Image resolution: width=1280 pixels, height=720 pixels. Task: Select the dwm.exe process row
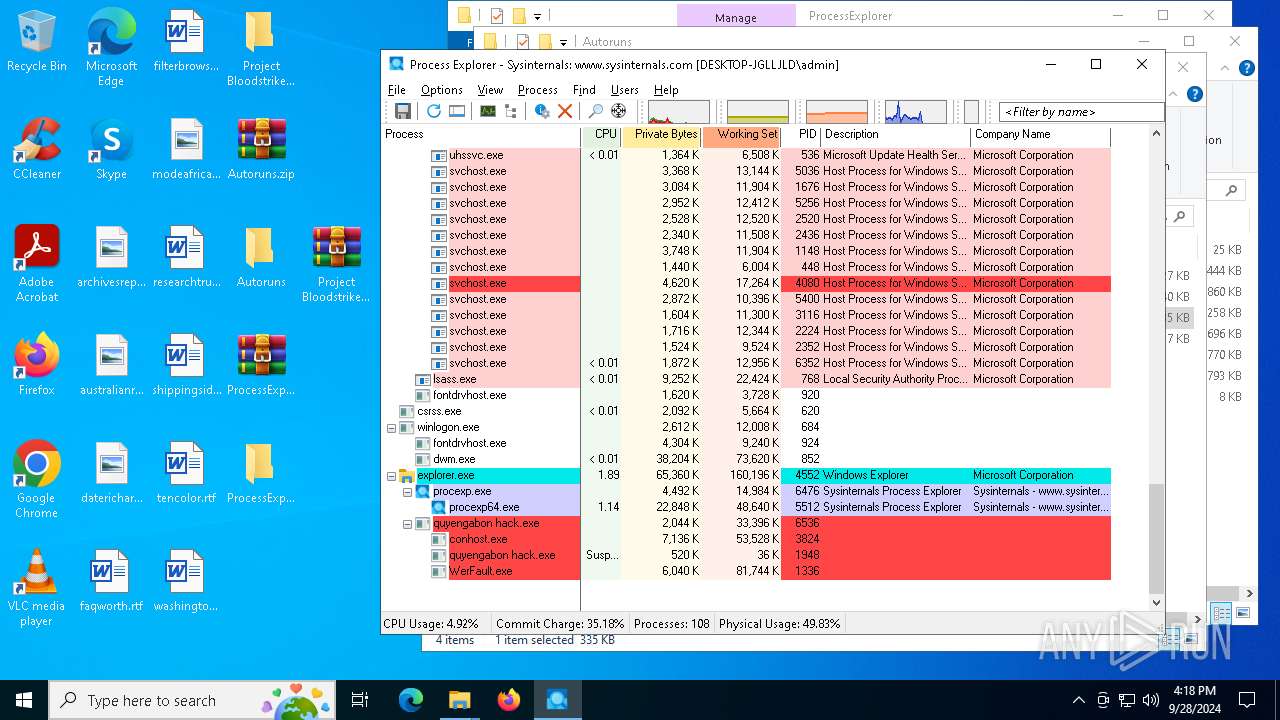(x=747, y=459)
